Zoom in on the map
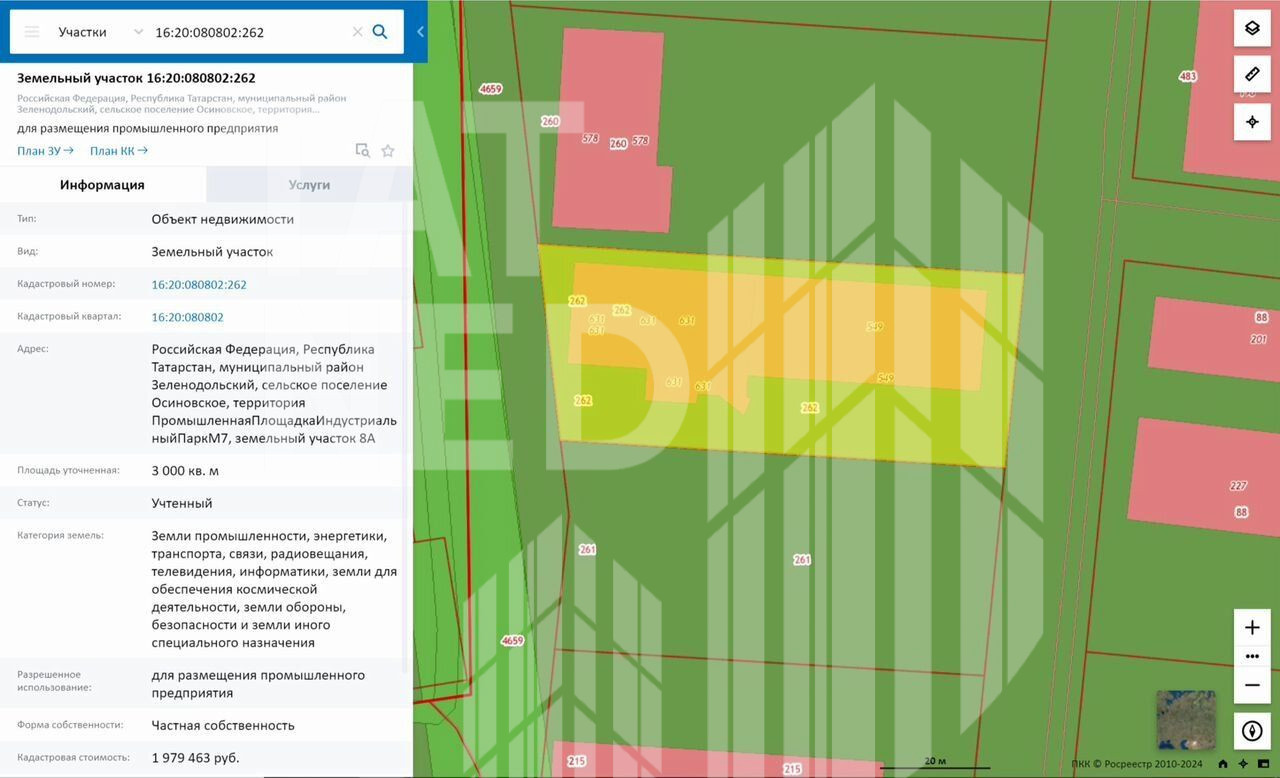This screenshot has width=1280, height=778. (x=1252, y=628)
